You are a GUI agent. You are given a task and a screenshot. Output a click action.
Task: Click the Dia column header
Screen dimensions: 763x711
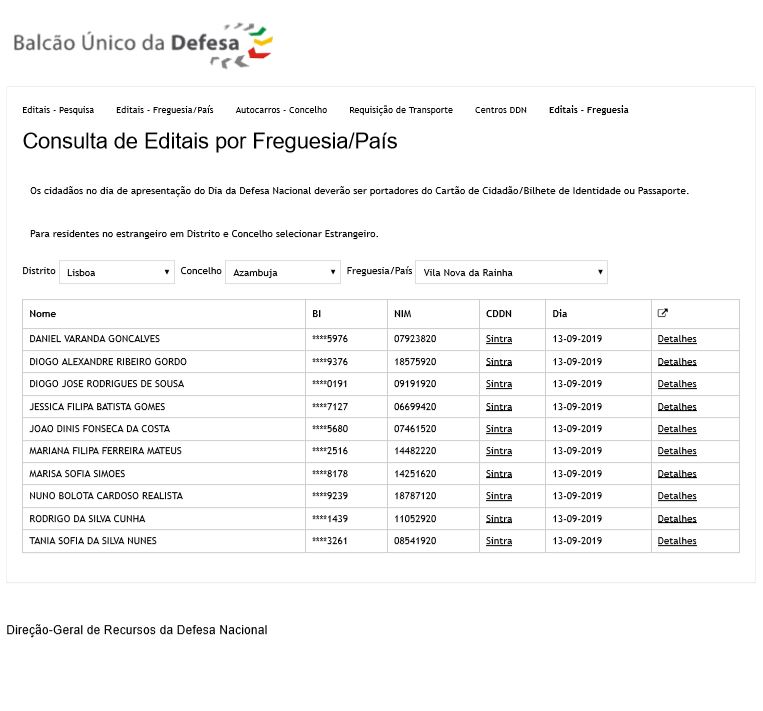pos(559,314)
